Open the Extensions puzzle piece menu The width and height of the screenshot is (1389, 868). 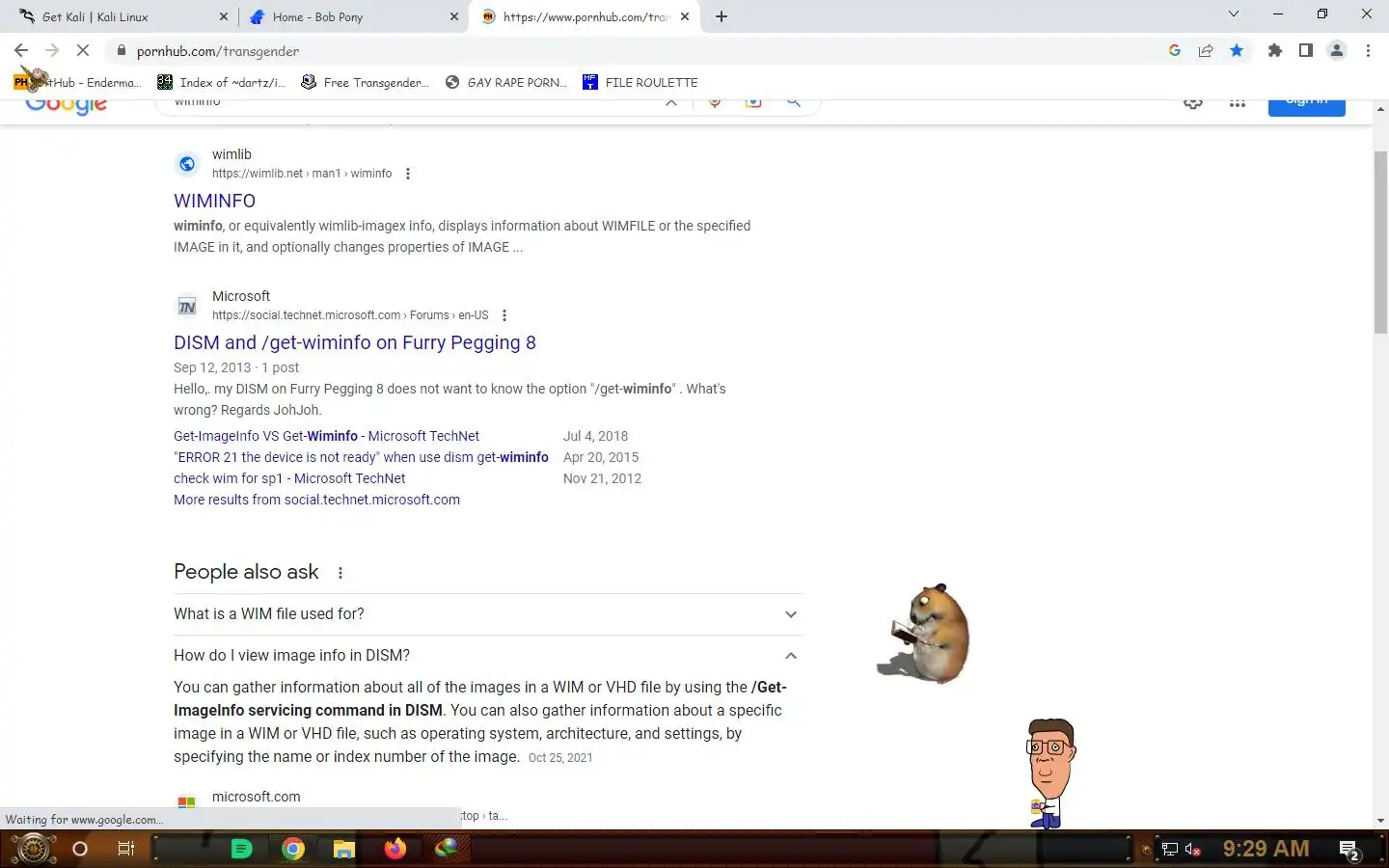(x=1275, y=50)
